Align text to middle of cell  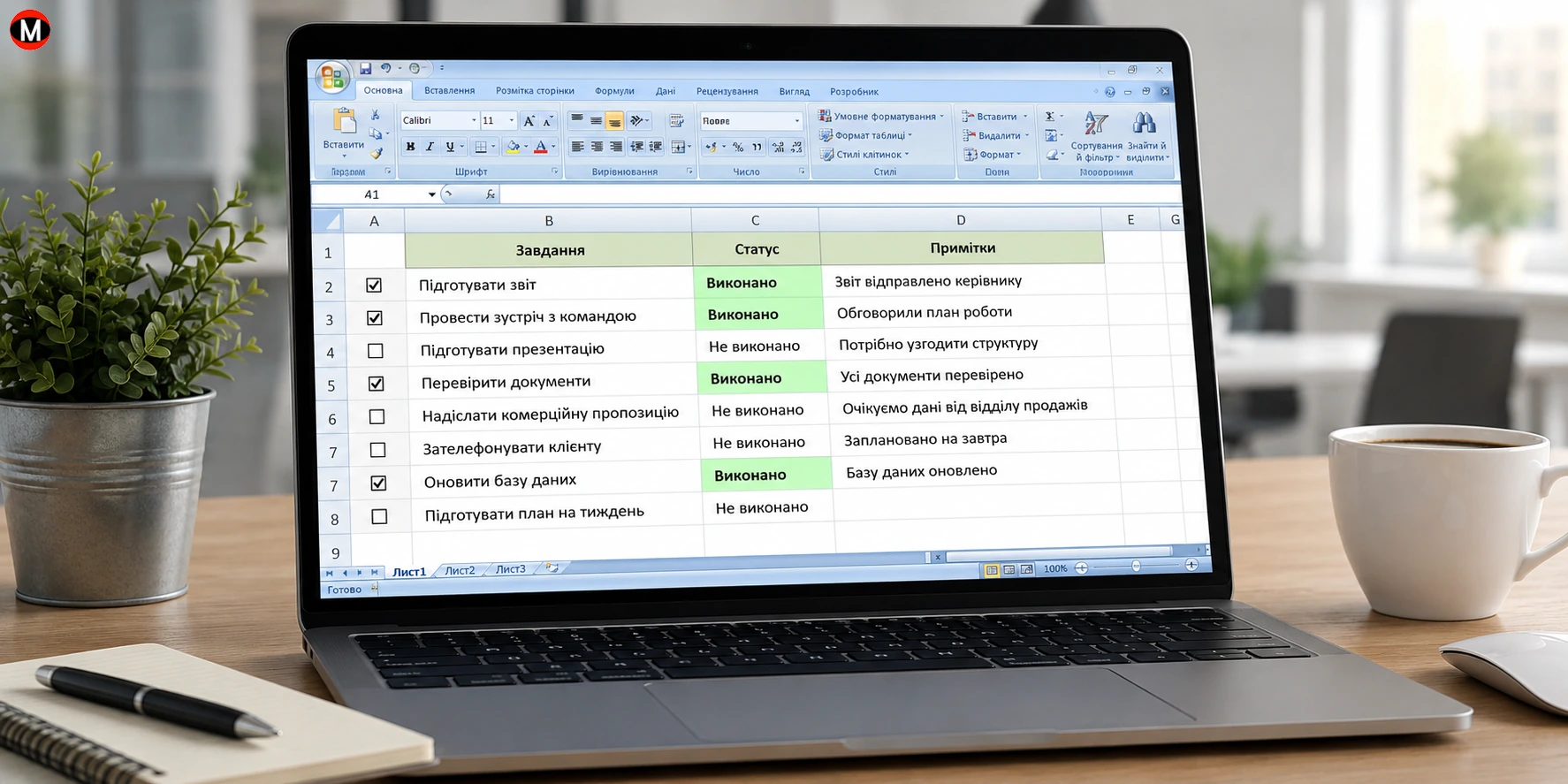click(596, 120)
